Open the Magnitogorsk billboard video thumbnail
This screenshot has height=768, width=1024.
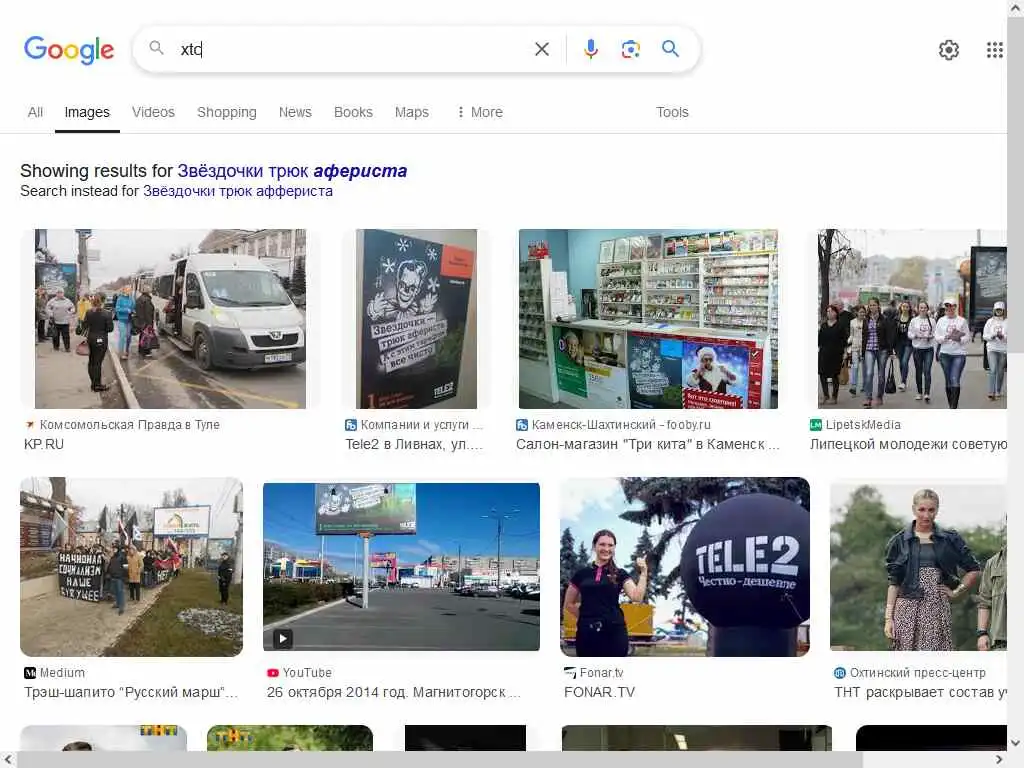click(x=401, y=567)
